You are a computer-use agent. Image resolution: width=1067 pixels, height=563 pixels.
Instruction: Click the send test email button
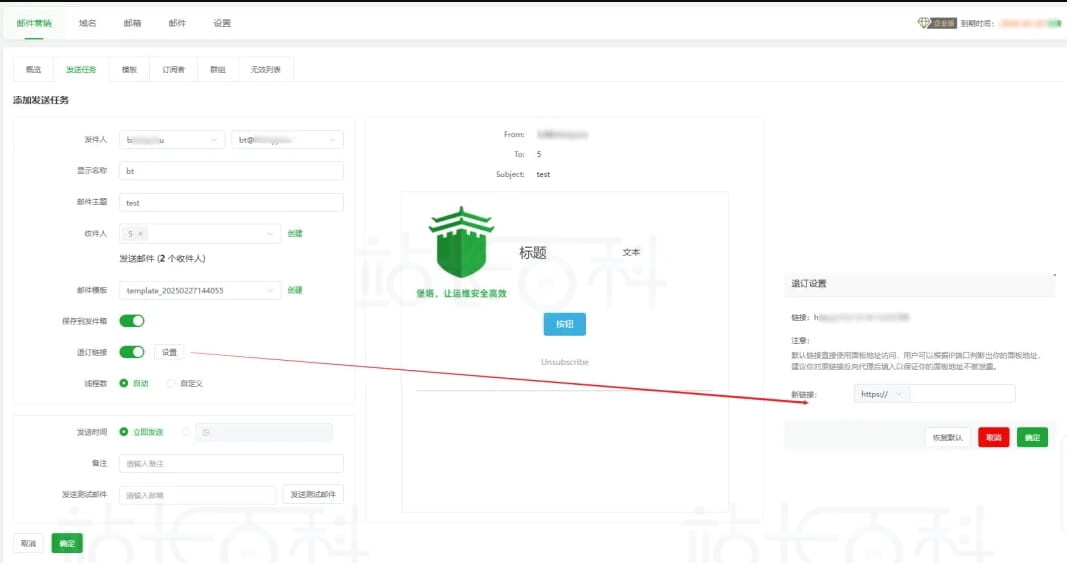pyautogui.click(x=313, y=495)
